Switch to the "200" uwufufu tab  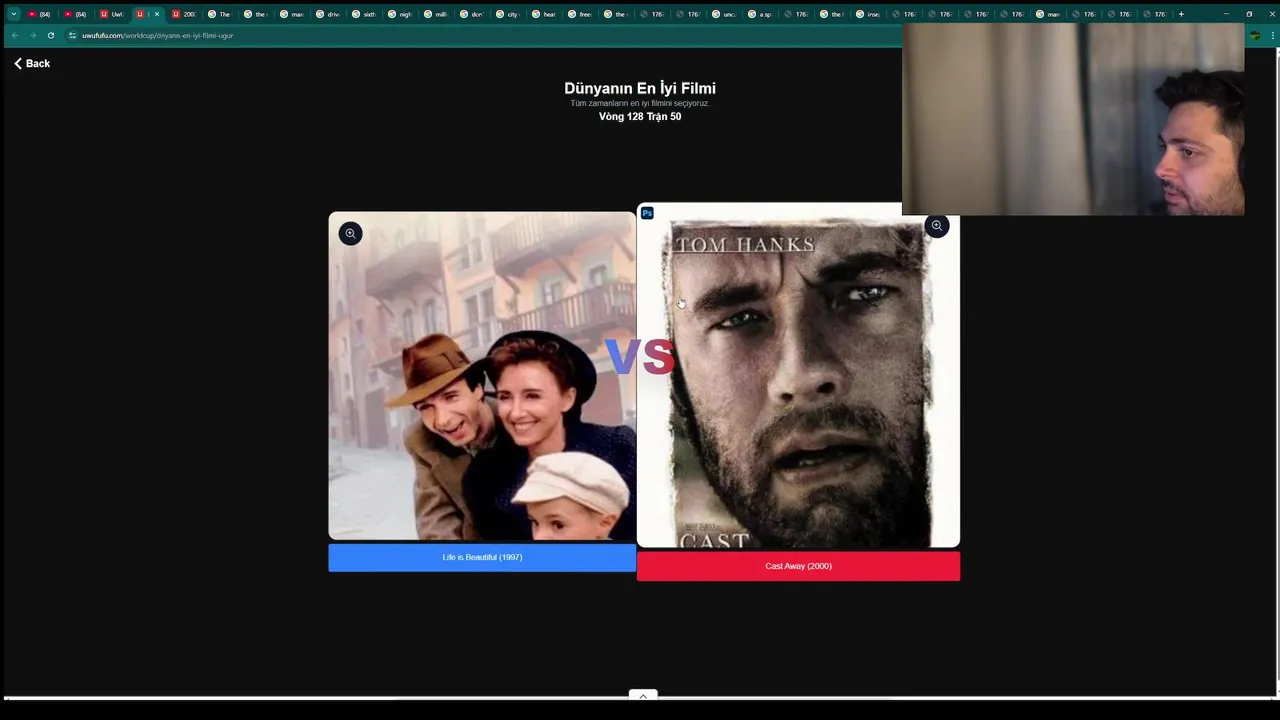[184, 14]
